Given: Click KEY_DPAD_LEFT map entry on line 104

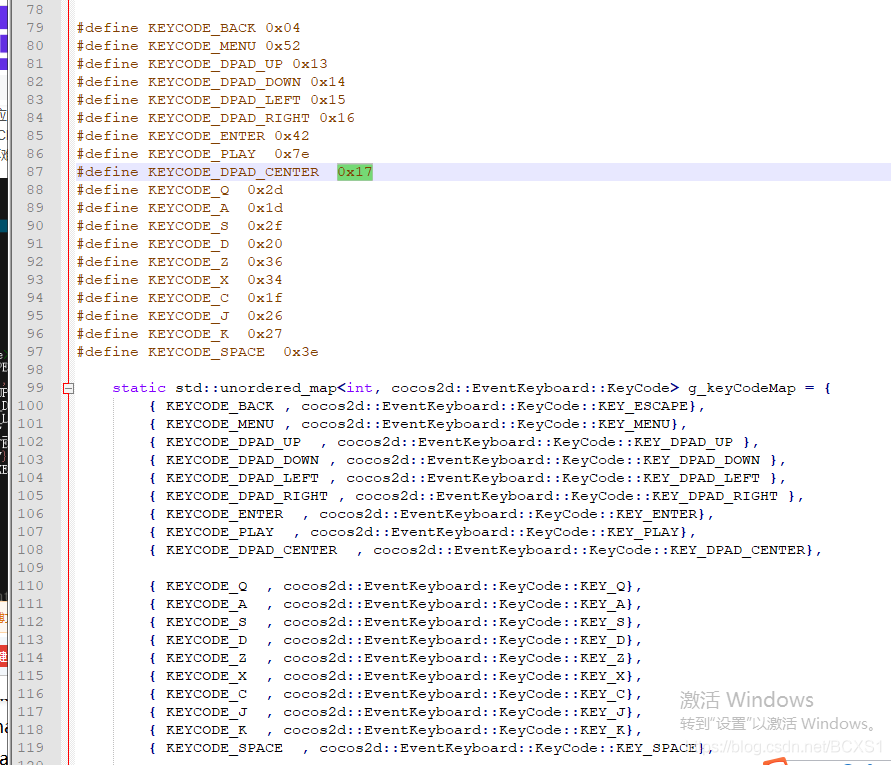Looking at the screenshot, I should click(467, 478).
